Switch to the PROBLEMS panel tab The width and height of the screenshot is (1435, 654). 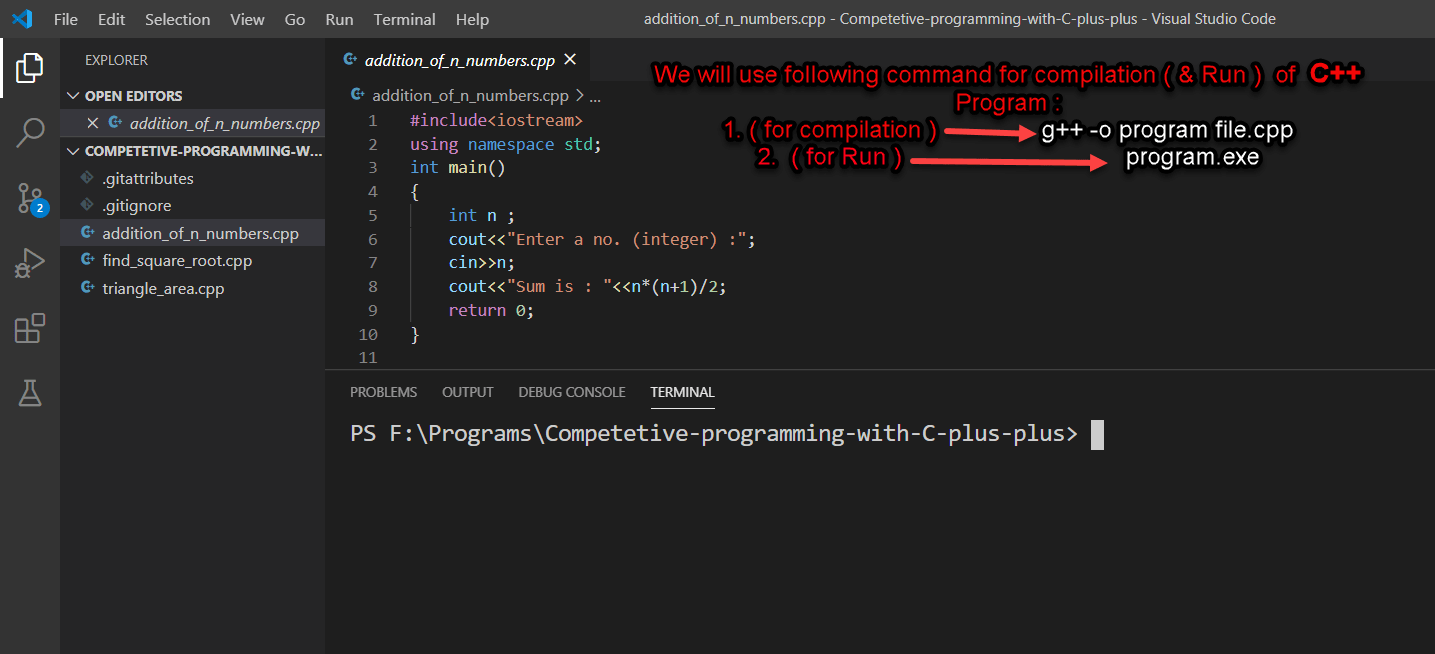point(384,392)
